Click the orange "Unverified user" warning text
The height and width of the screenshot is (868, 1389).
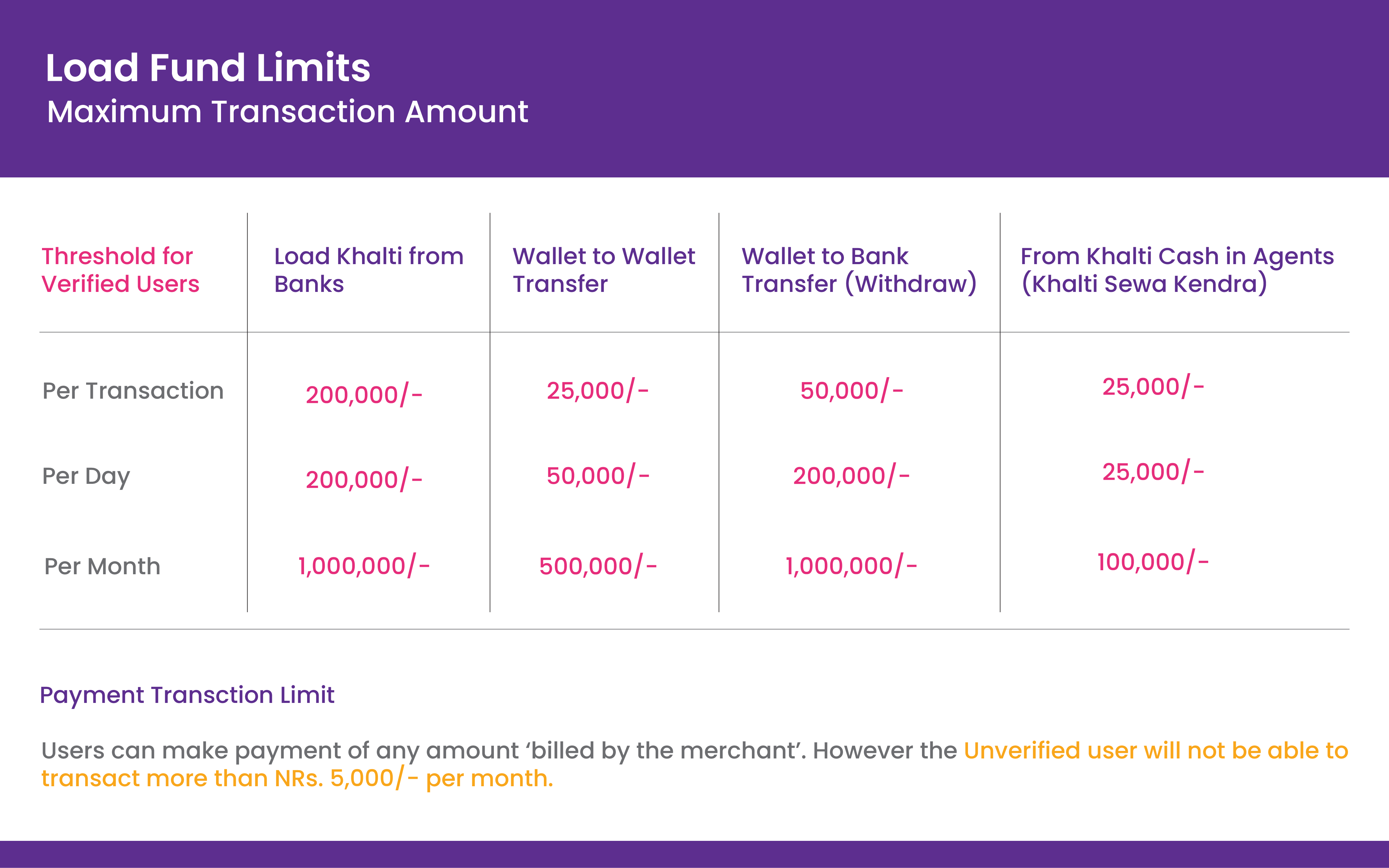(x=1155, y=751)
